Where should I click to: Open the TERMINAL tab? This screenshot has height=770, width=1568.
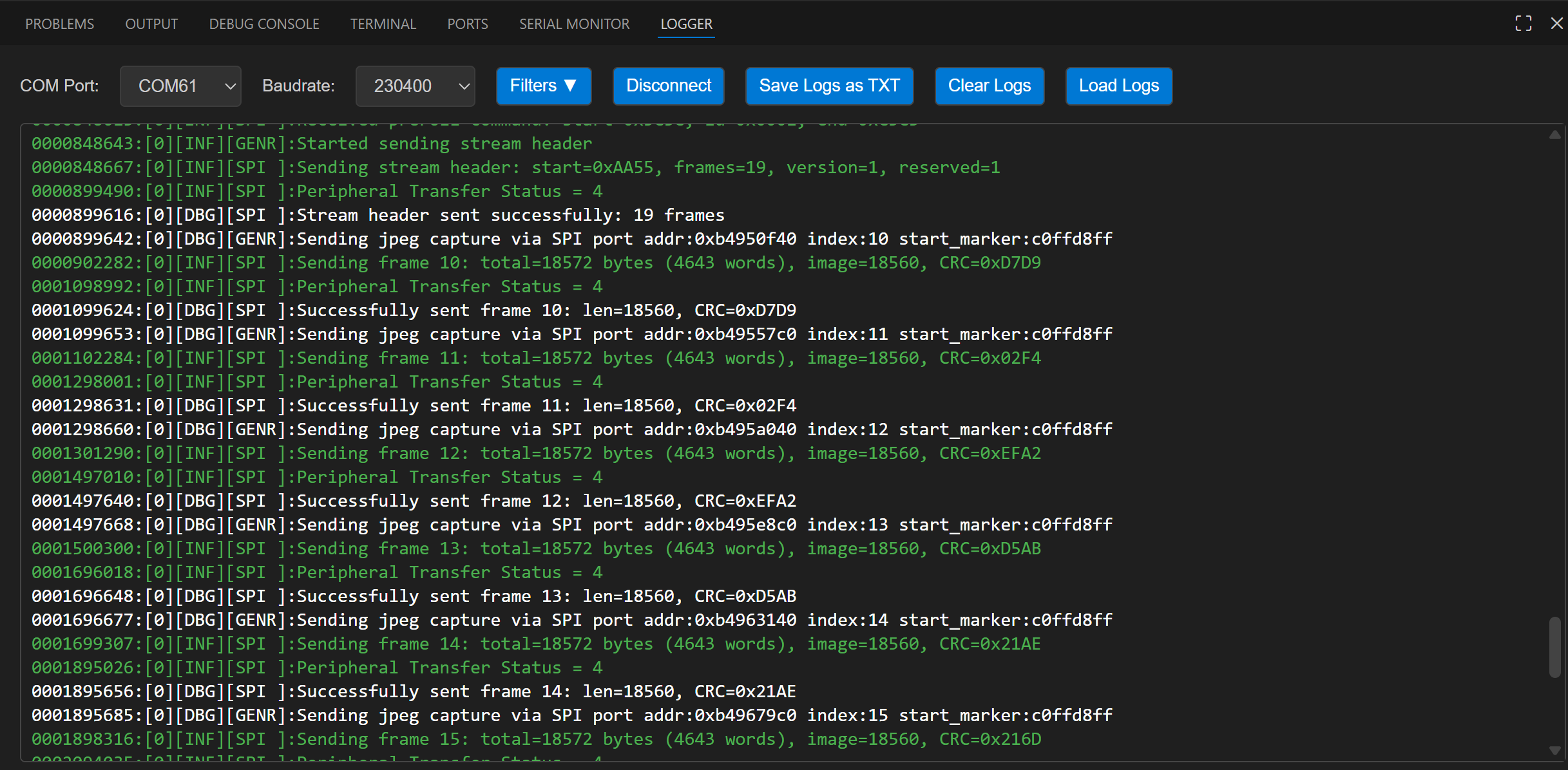383,24
